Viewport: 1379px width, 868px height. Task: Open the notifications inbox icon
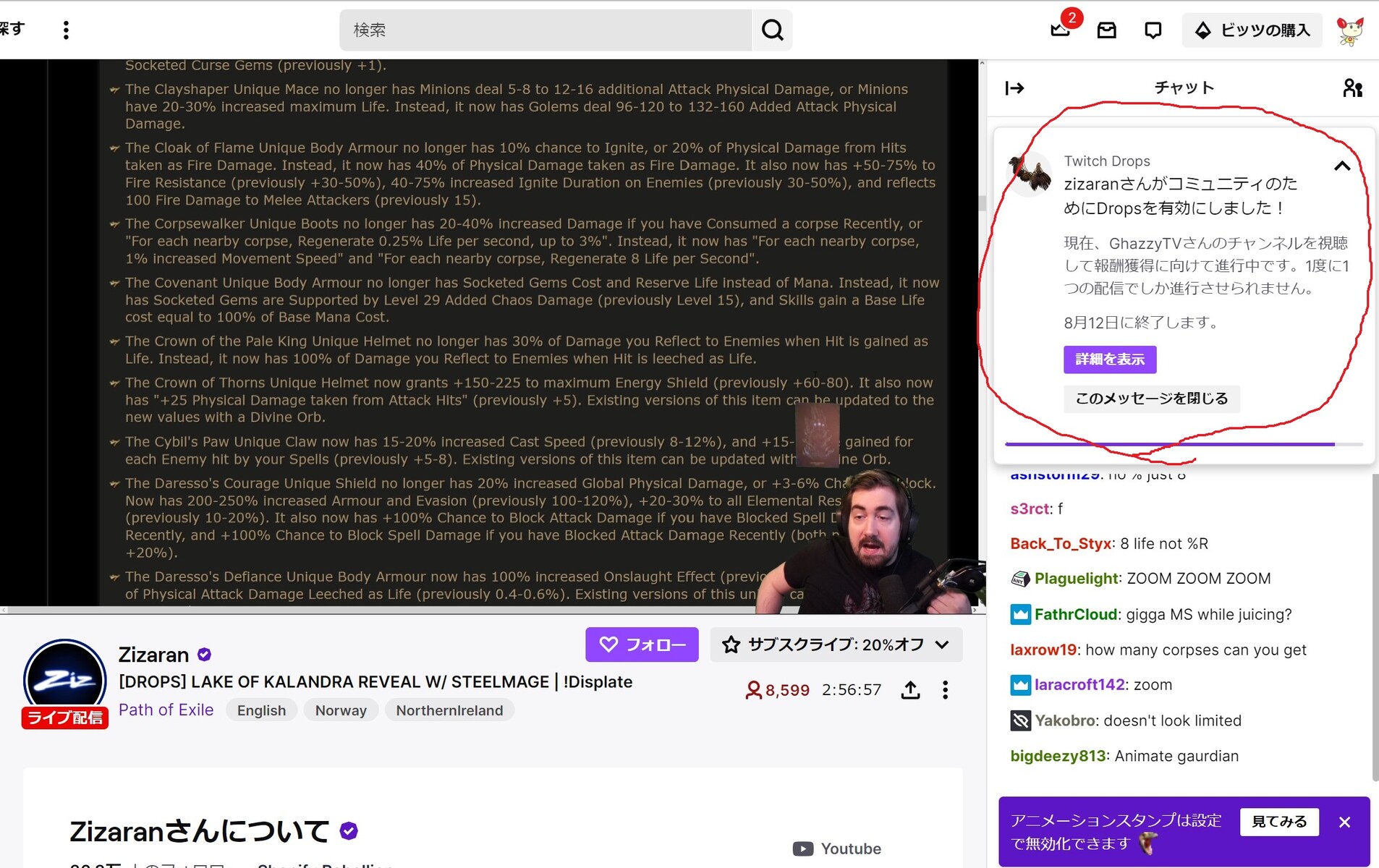click(1106, 30)
